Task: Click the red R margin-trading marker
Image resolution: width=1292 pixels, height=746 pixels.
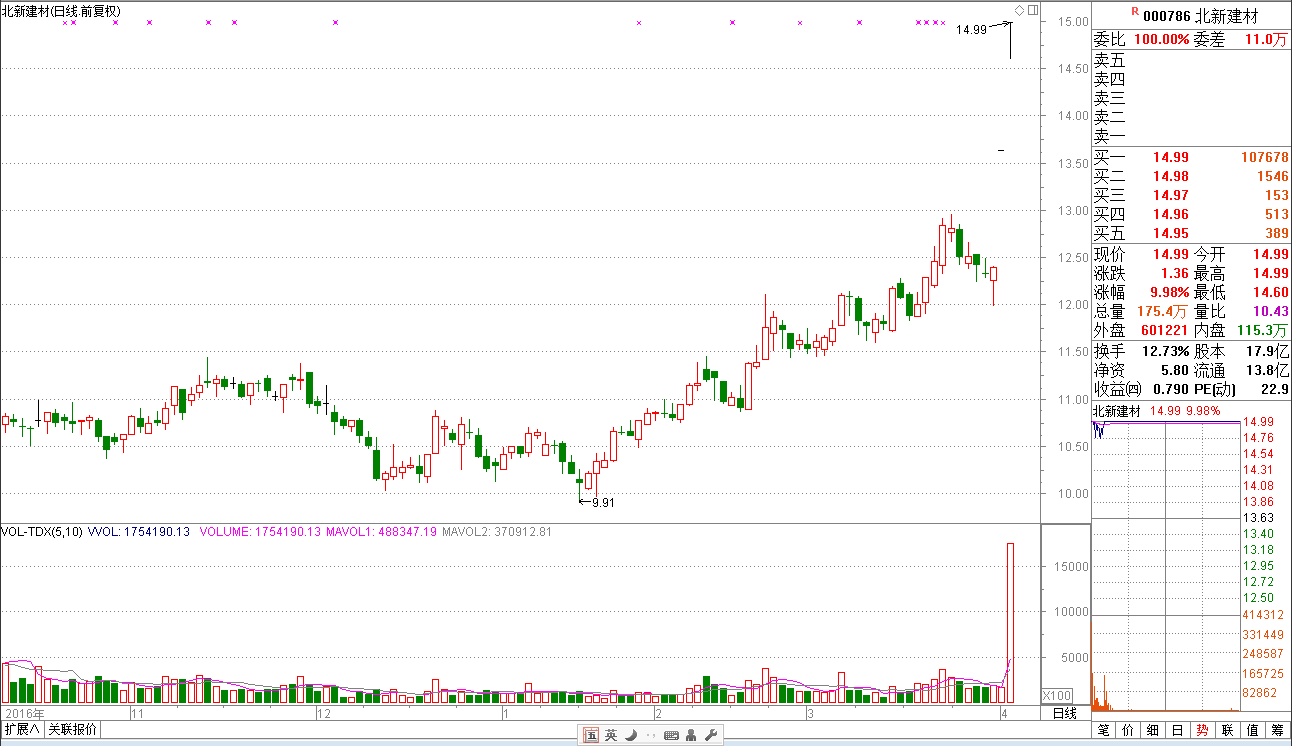Action: coord(1135,12)
